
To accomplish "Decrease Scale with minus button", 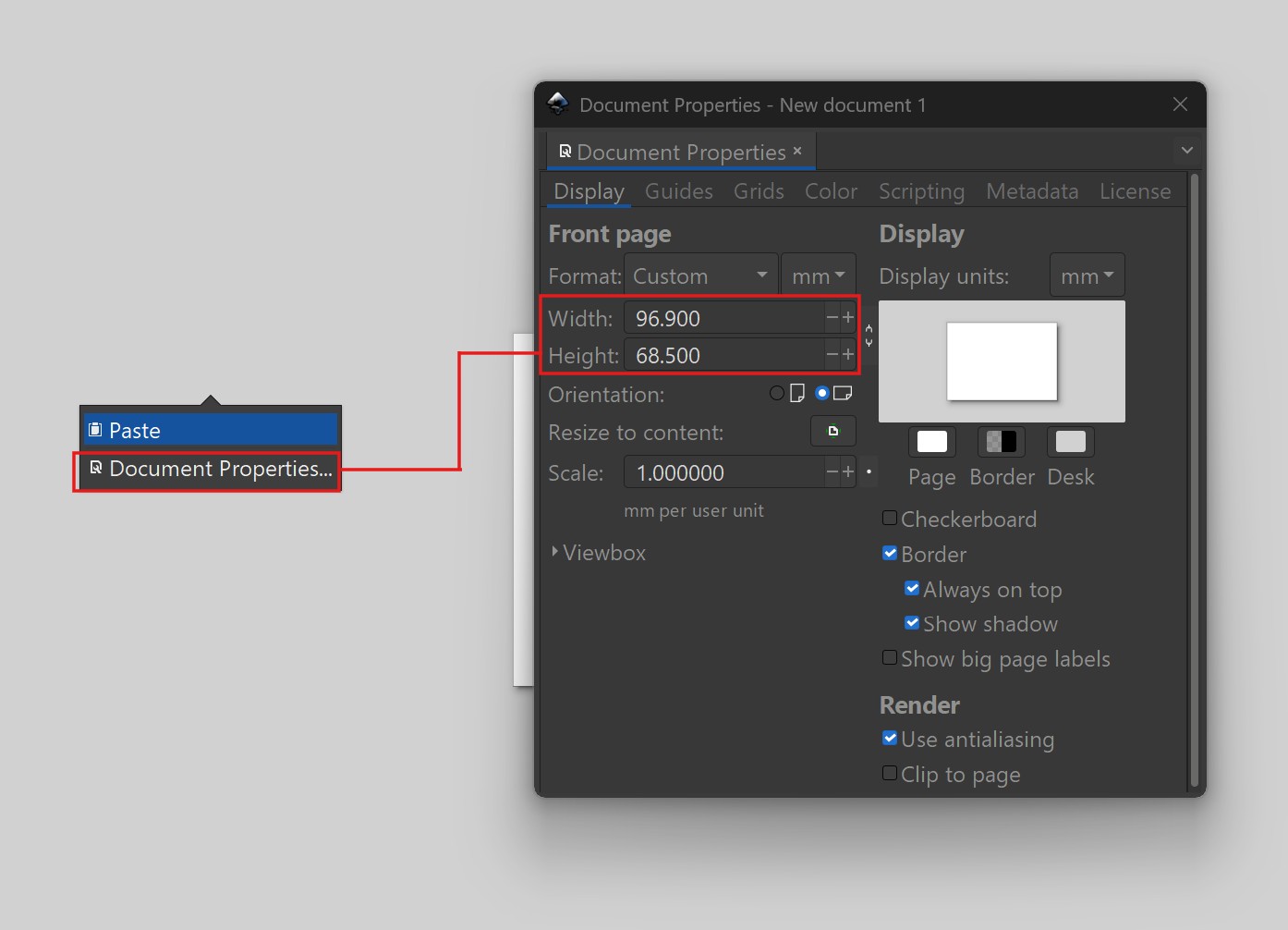I will [x=832, y=472].
